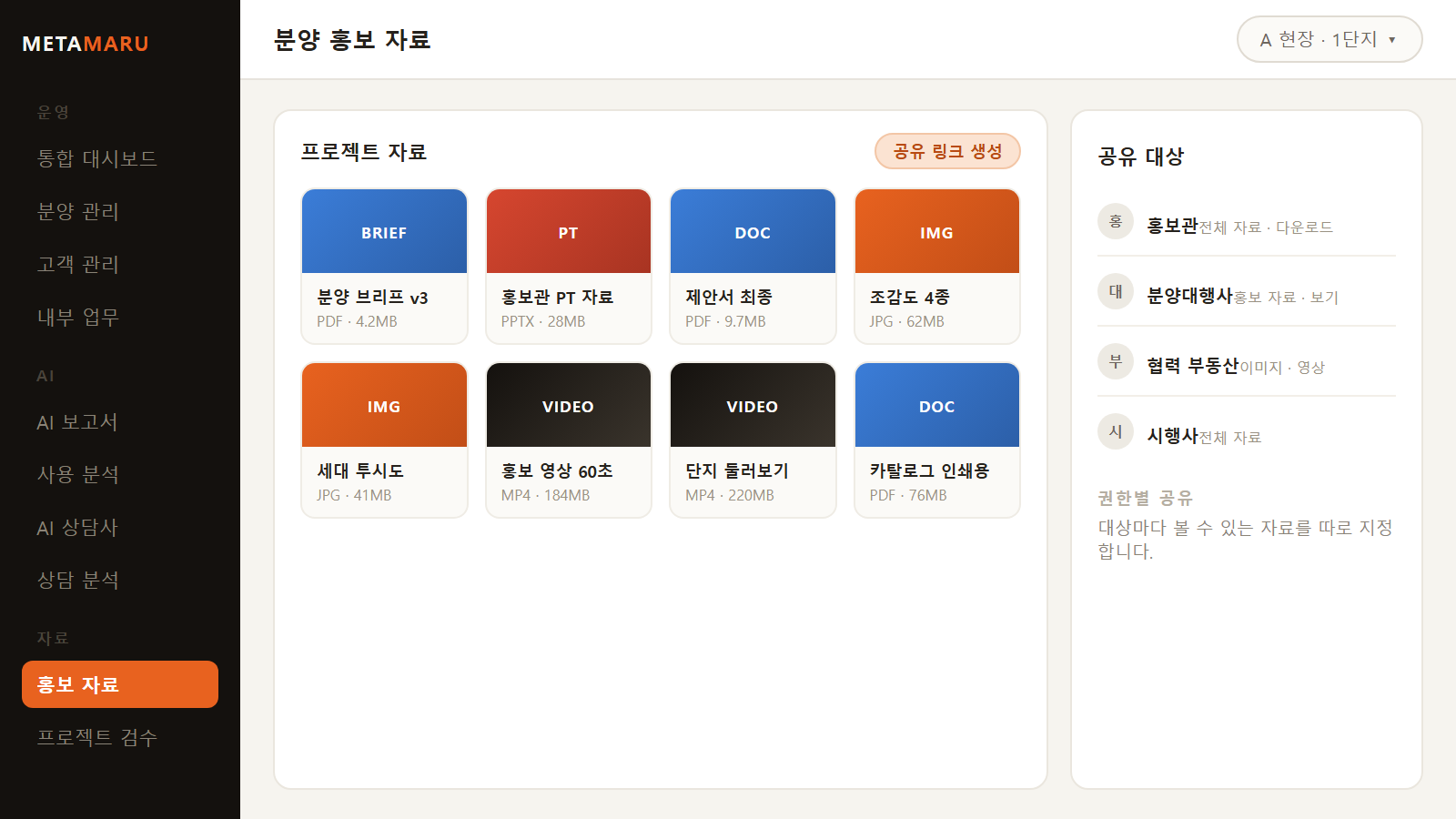
Task: Open the site selector dropdown A 현장 · 1단지
Action: point(1330,39)
